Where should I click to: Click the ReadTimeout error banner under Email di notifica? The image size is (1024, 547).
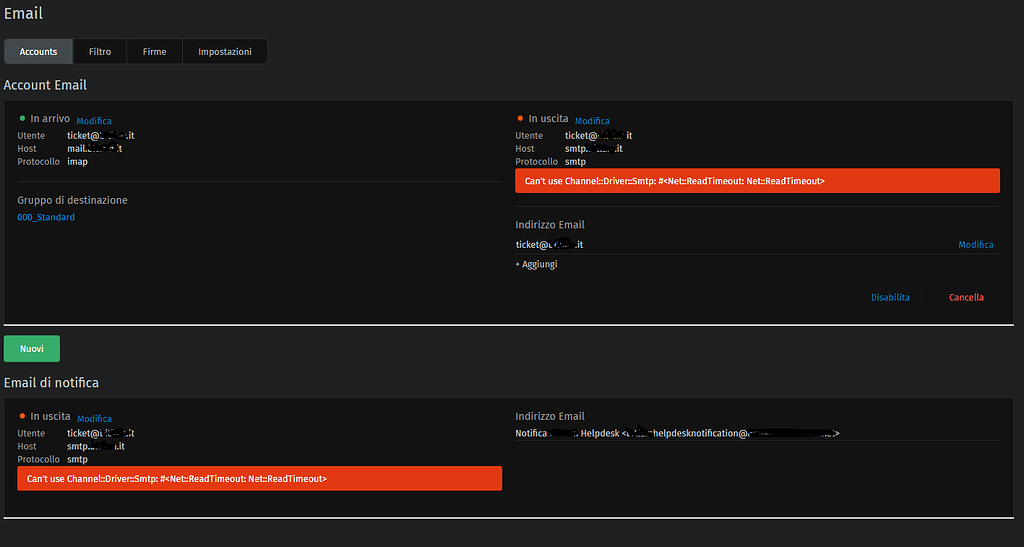coord(259,479)
